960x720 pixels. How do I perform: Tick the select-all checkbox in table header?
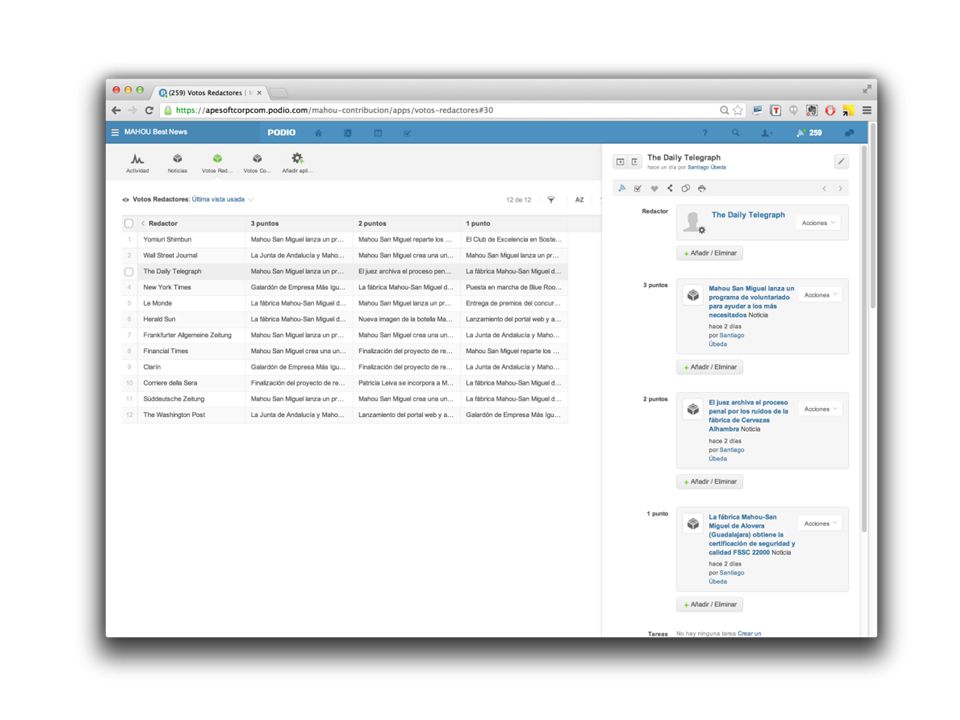(x=129, y=223)
